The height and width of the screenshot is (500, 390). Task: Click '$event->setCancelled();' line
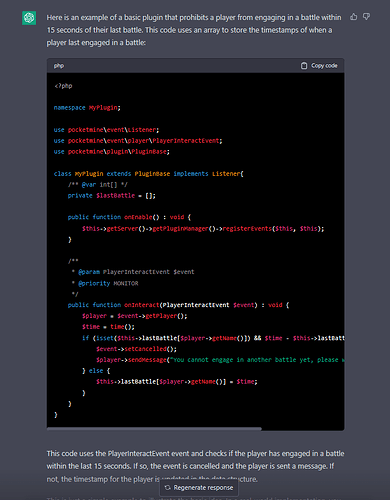tap(136, 349)
